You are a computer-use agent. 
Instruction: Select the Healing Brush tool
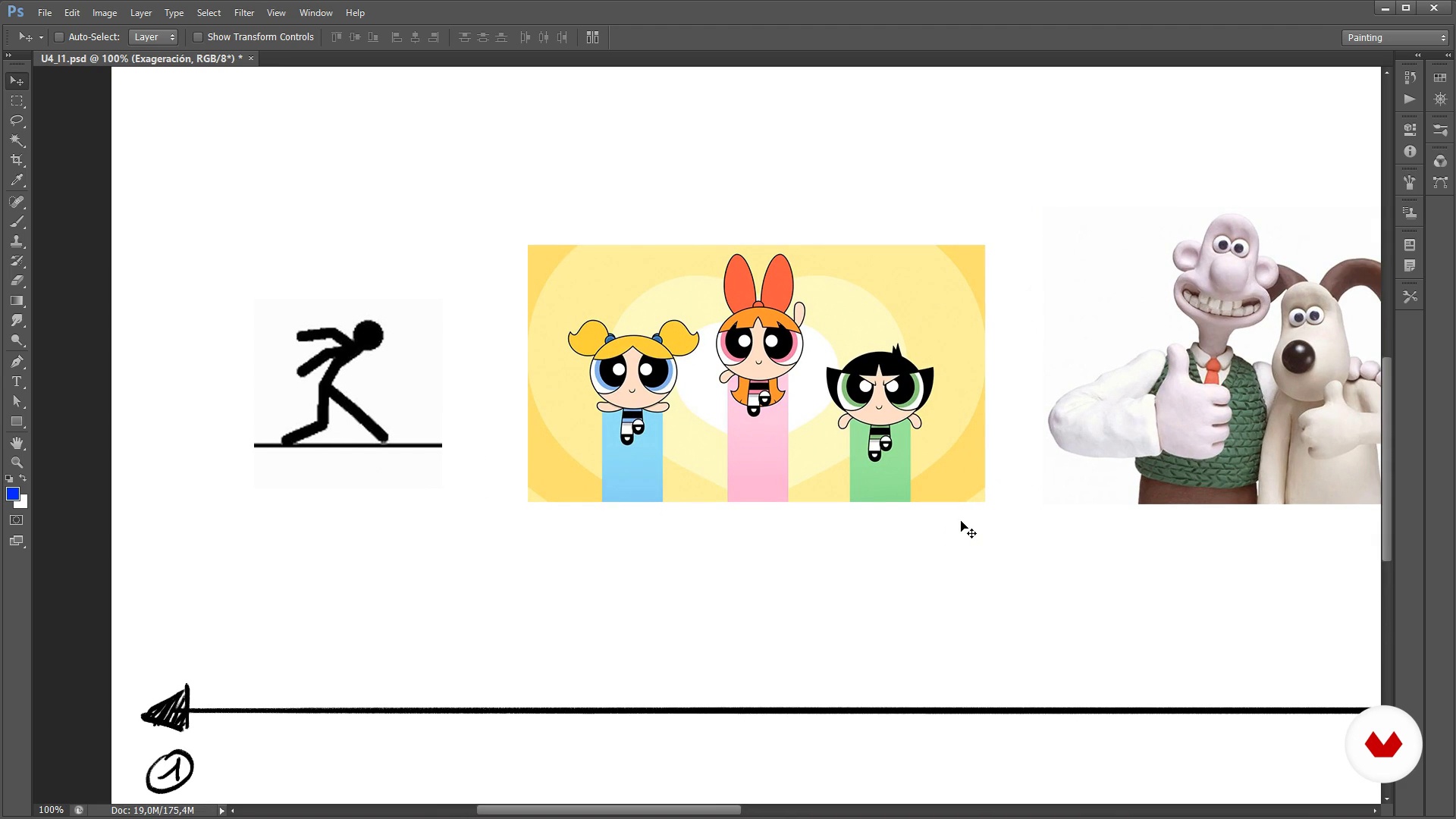point(17,202)
